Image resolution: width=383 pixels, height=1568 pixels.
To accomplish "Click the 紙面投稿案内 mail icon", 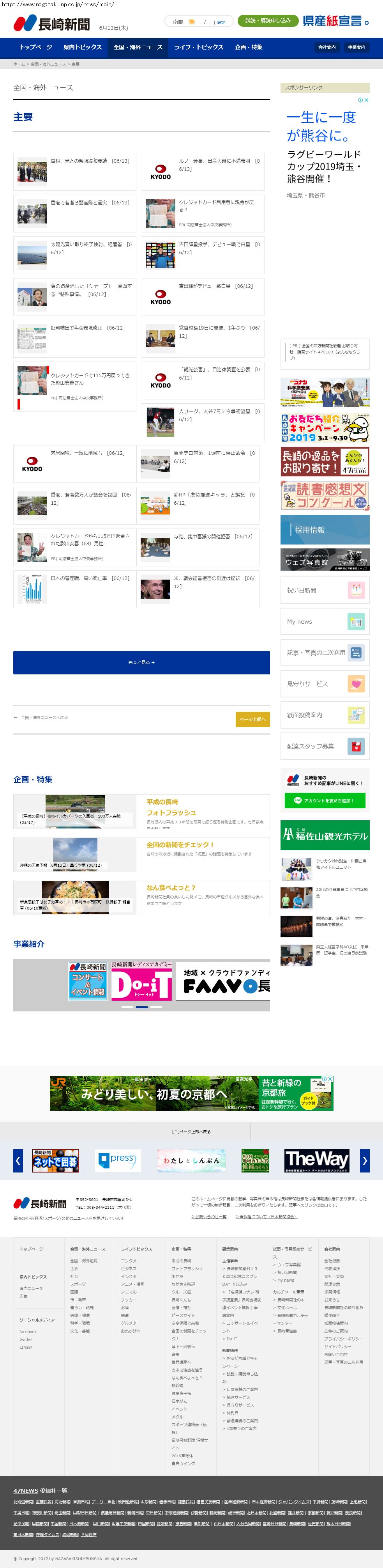I will pyautogui.click(x=356, y=715).
